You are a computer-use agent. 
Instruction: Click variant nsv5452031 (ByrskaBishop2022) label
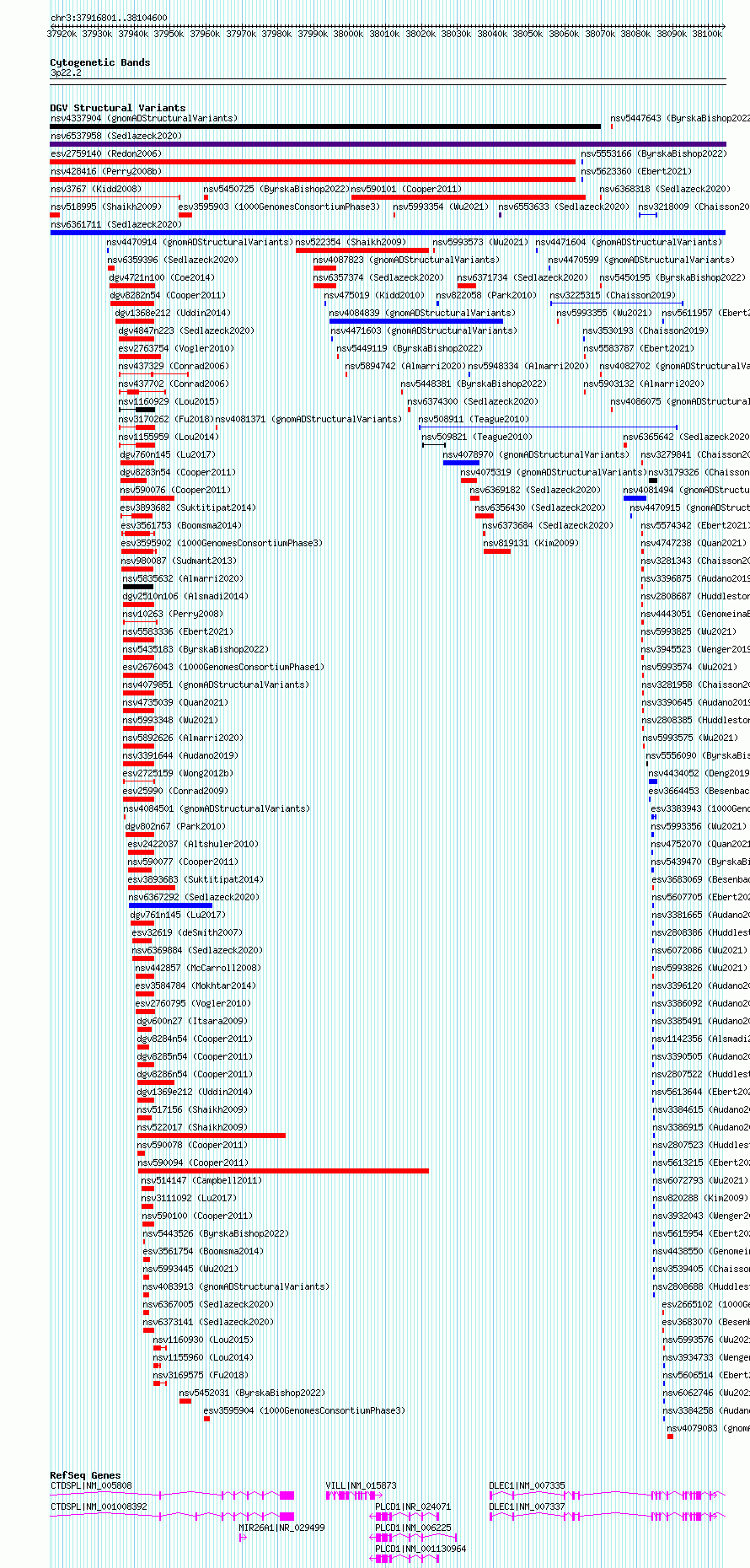(x=252, y=1393)
